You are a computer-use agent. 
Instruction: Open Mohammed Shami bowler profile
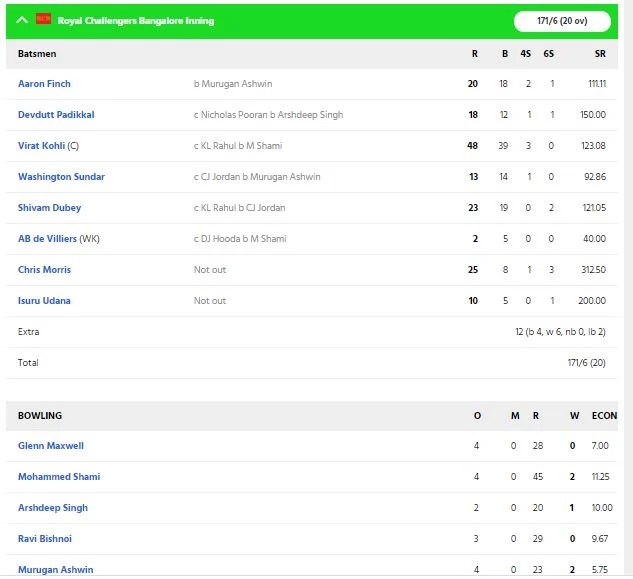[59, 477]
